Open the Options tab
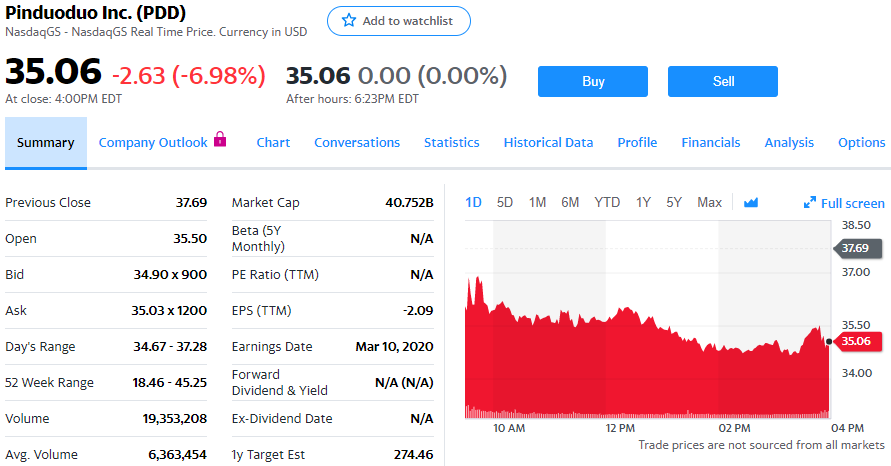The image size is (891, 466). (861, 143)
